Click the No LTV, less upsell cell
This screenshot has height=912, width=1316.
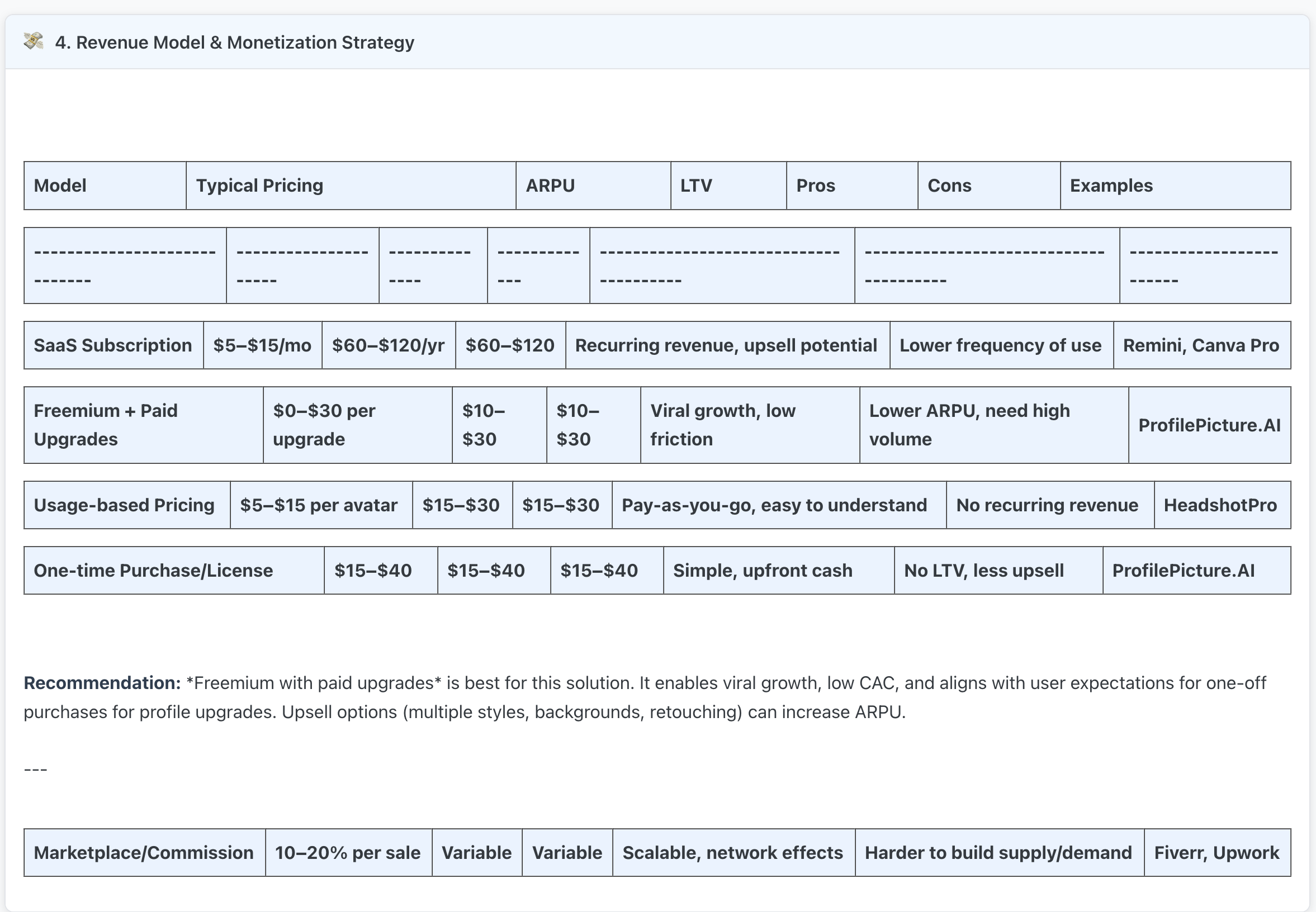(x=997, y=571)
